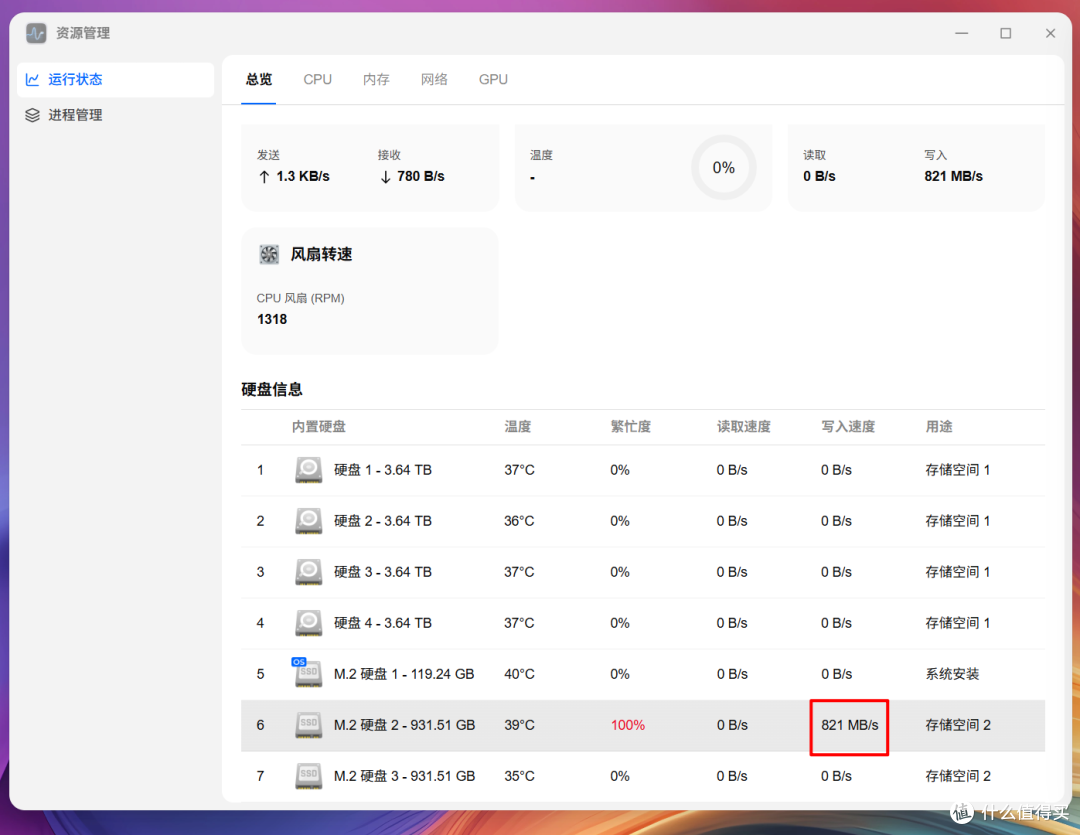Image resolution: width=1080 pixels, height=835 pixels.
Task: Switch to the 网络 tab
Action: coord(434,79)
